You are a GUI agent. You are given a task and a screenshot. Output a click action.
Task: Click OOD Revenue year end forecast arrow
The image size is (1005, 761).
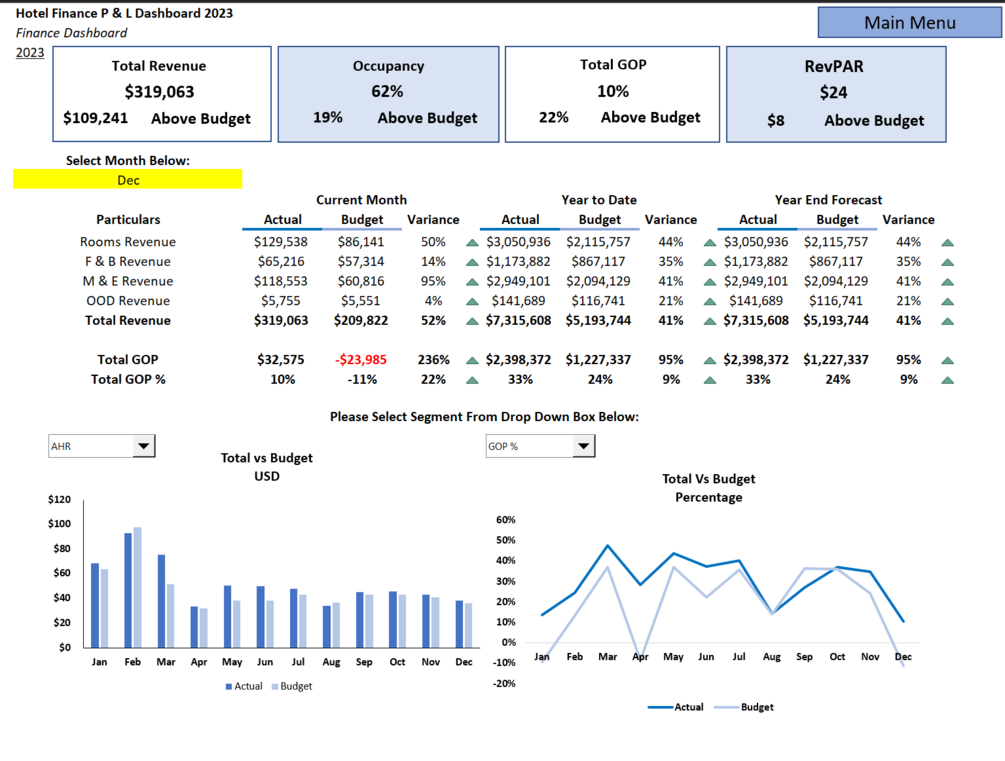[x=947, y=301]
